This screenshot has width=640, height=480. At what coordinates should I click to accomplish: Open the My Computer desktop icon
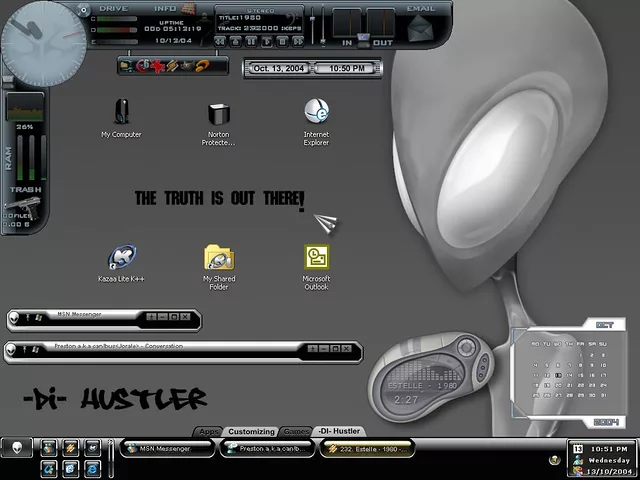click(121, 112)
